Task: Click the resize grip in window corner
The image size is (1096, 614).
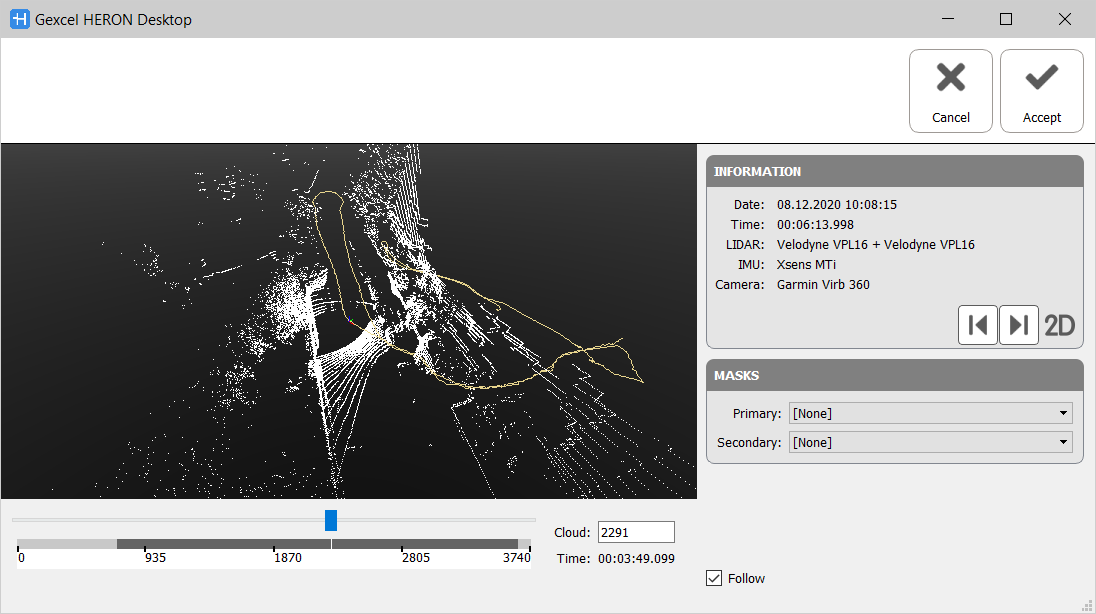Action: [x=1087, y=605]
